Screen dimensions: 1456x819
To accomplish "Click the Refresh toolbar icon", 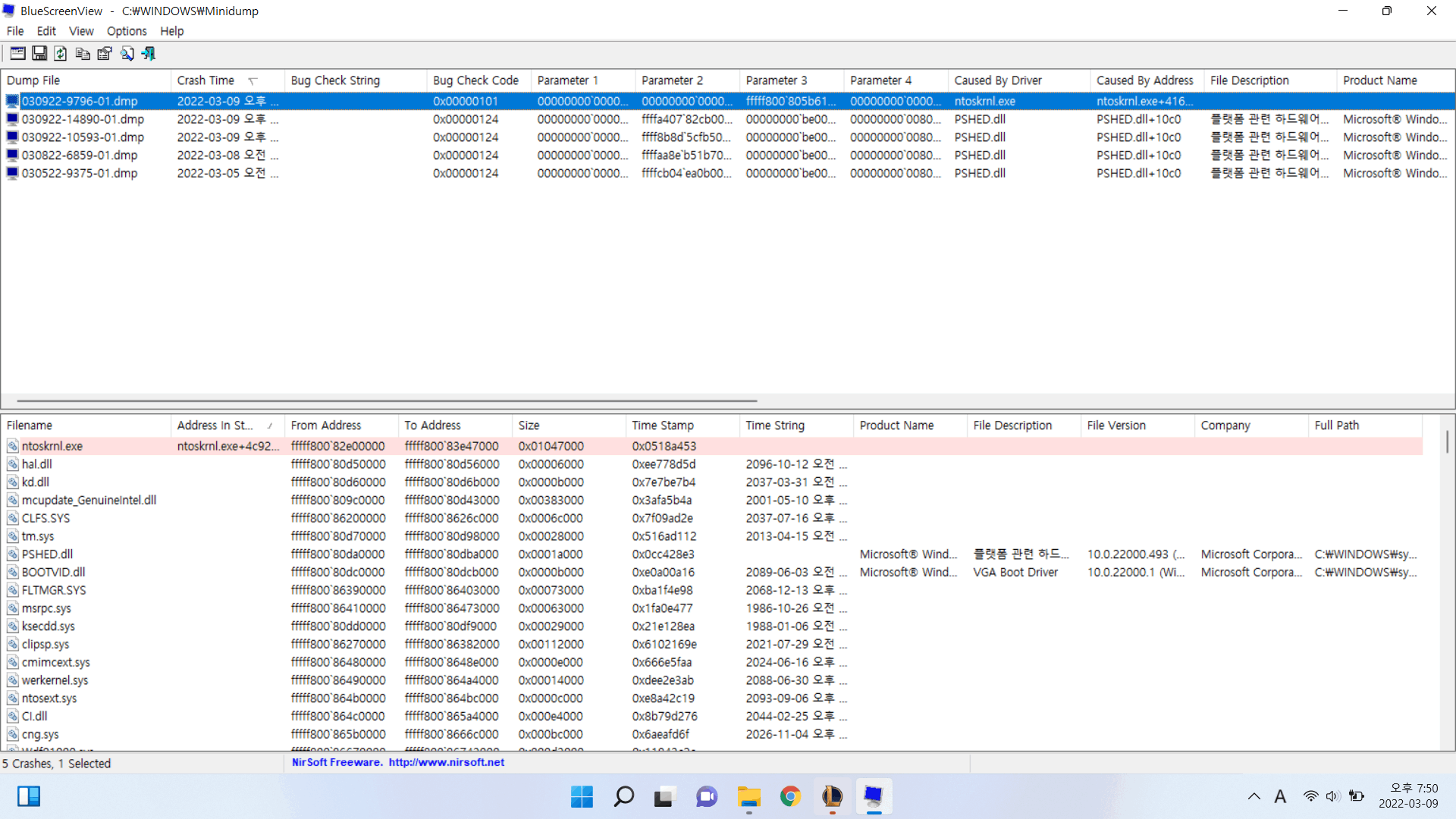I will [x=61, y=53].
